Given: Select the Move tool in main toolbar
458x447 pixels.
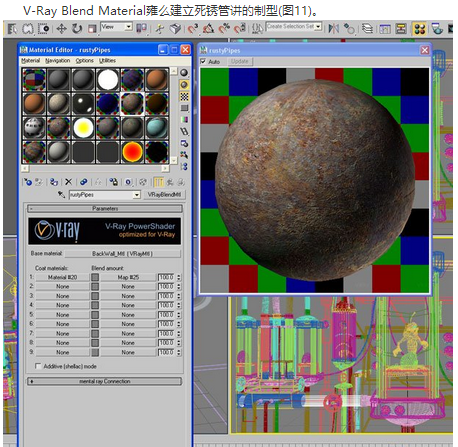Looking at the screenshot, I should tap(61, 29).
